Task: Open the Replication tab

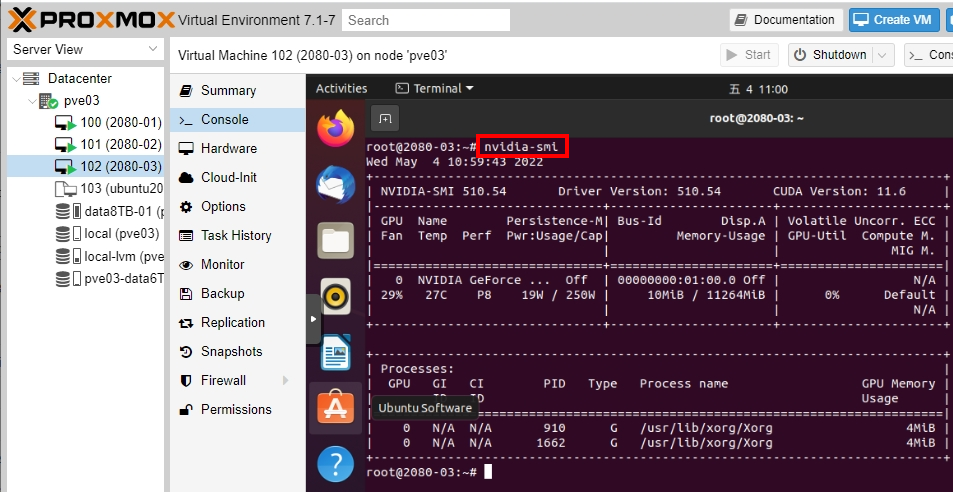Action: pyautogui.click(x=238, y=322)
